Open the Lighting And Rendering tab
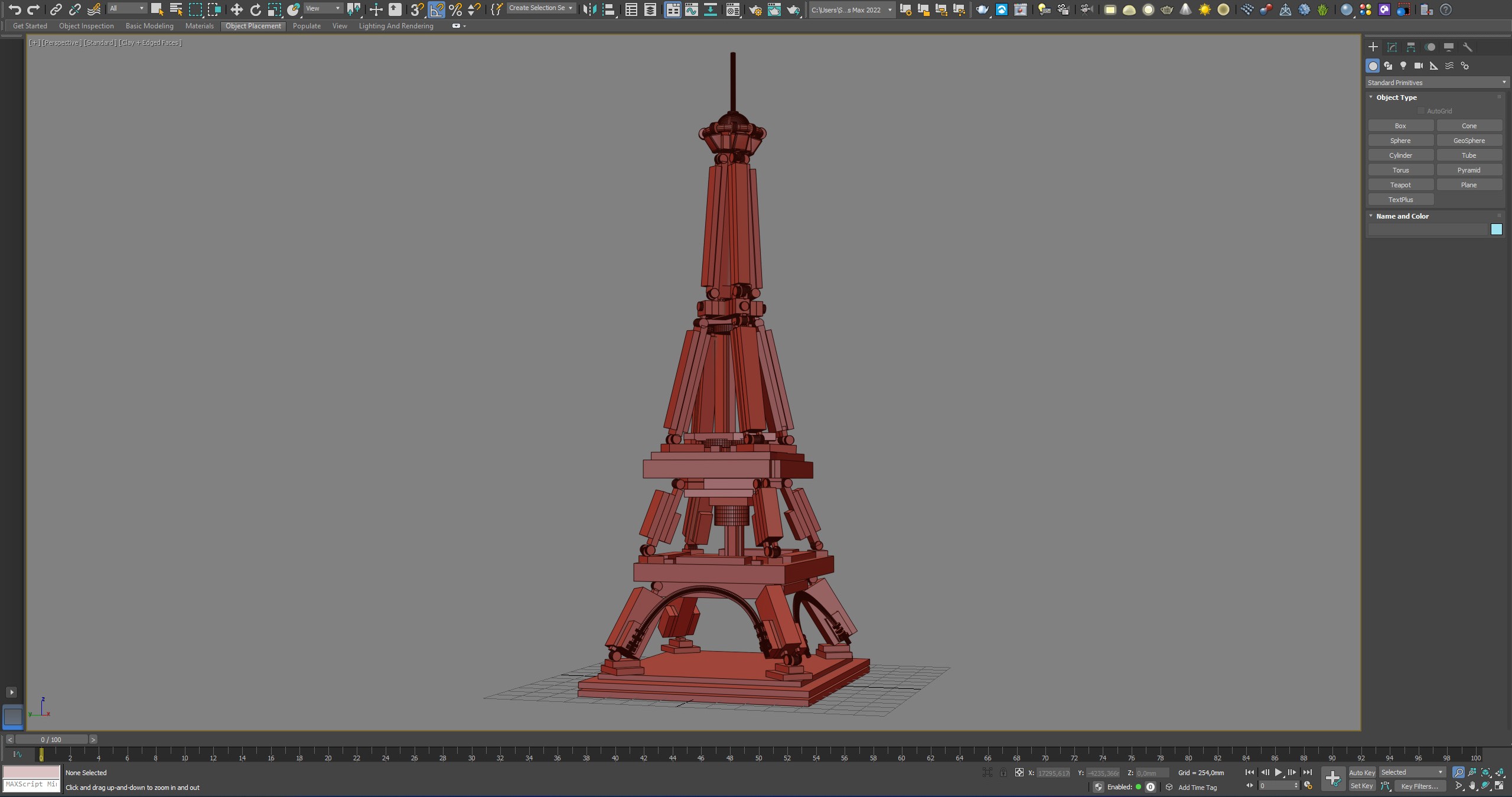 coord(396,26)
